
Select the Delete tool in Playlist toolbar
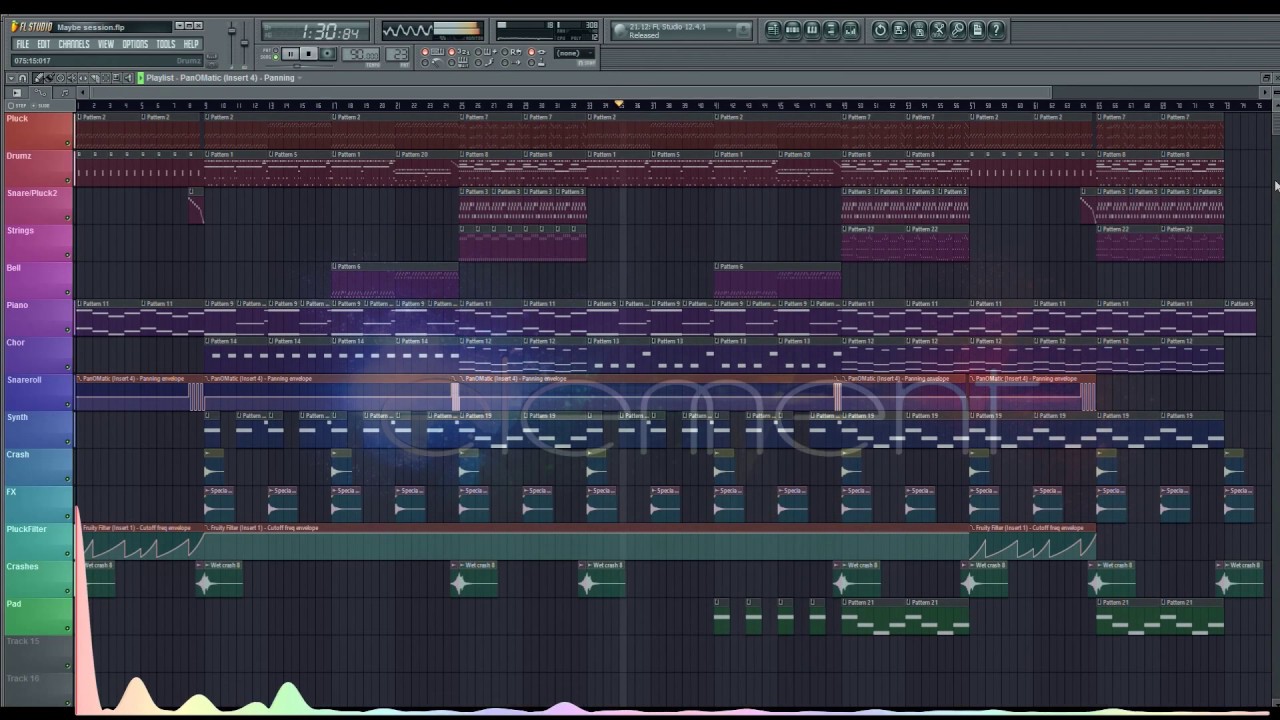tap(60, 78)
